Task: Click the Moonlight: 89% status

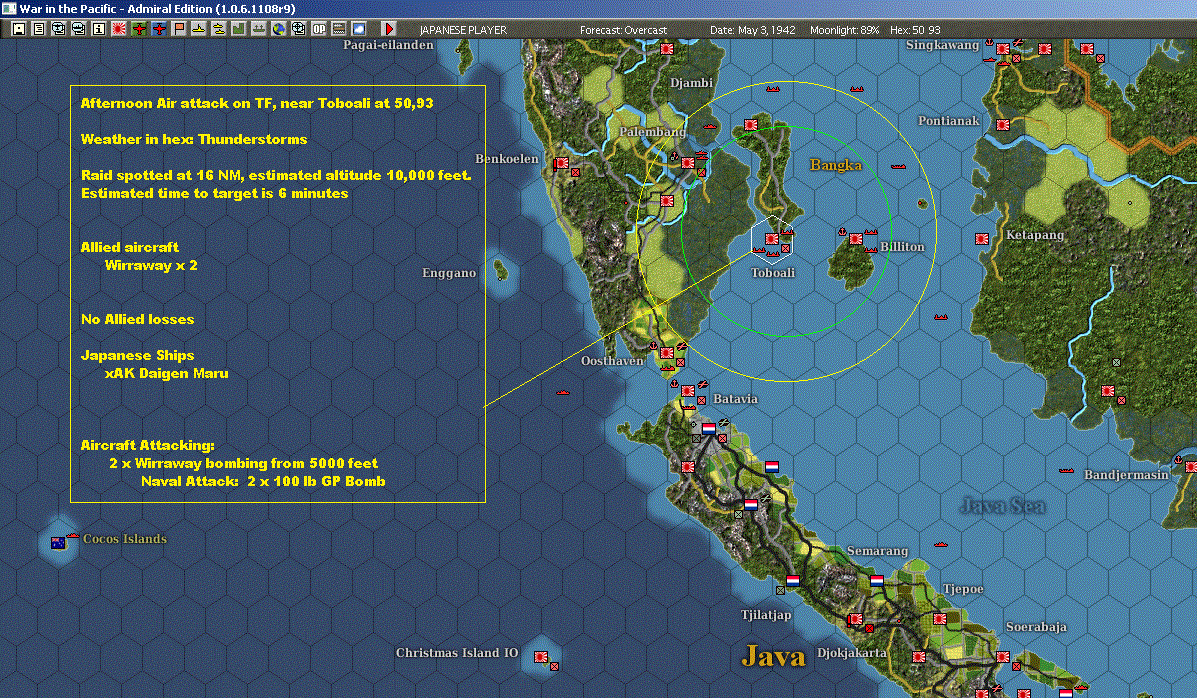Action: 844,30
